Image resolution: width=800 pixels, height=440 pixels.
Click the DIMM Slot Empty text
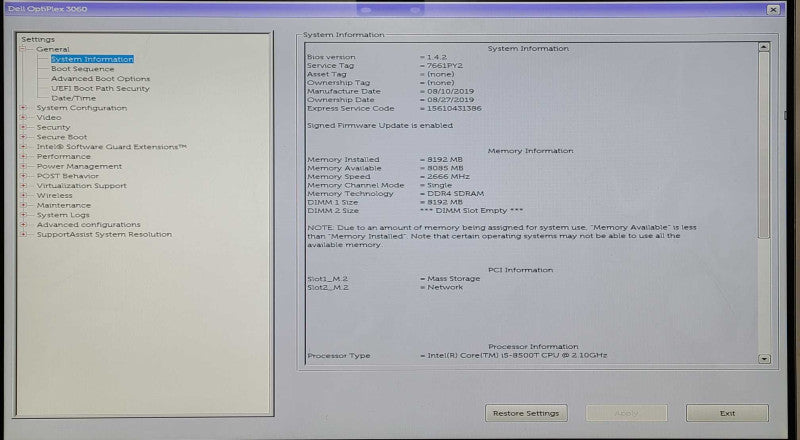click(x=471, y=210)
